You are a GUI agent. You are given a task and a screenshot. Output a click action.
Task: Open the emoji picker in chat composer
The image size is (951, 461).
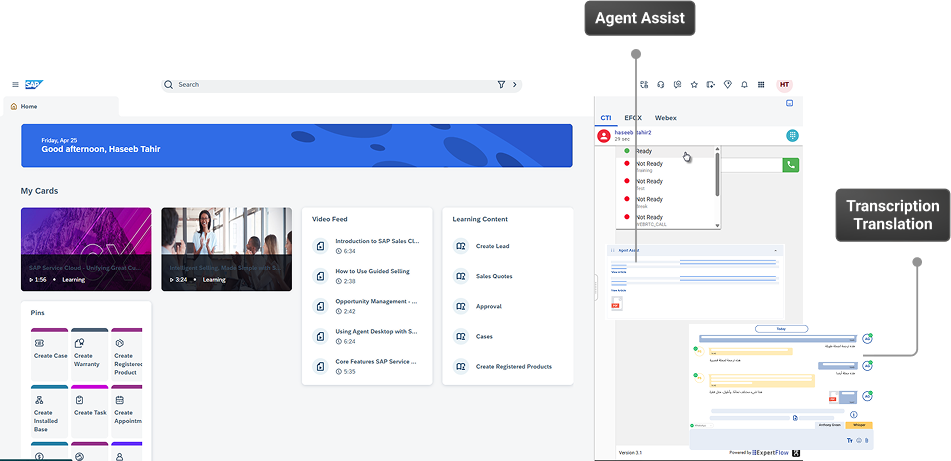859,440
